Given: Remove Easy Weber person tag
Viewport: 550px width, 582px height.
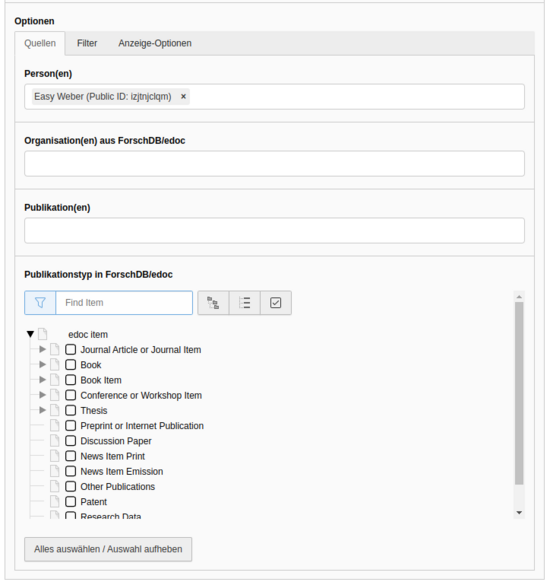Looking at the screenshot, I should point(183,97).
